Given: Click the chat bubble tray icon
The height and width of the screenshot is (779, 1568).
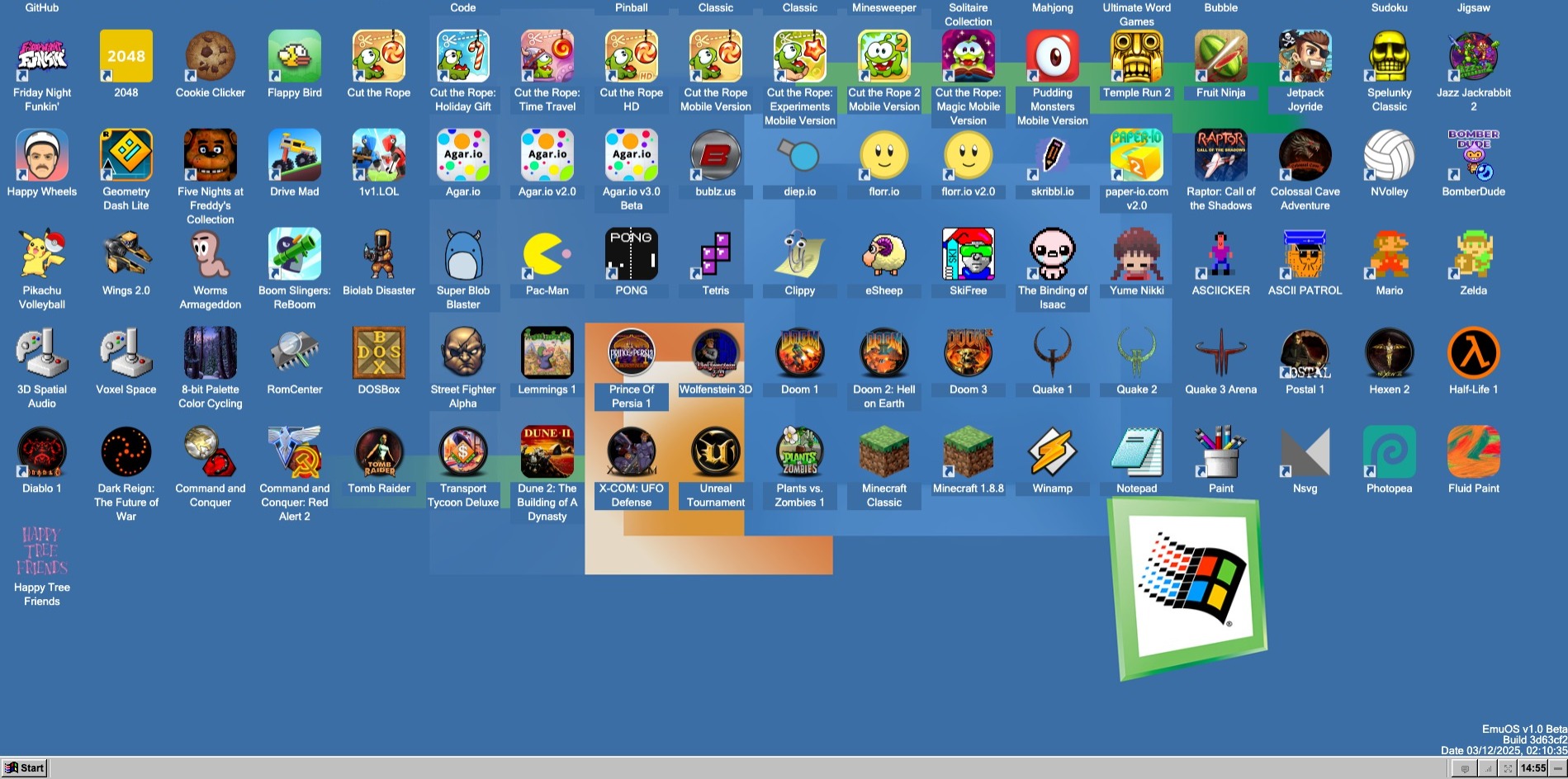Looking at the screenshot, I should [x=1465, y=768].
